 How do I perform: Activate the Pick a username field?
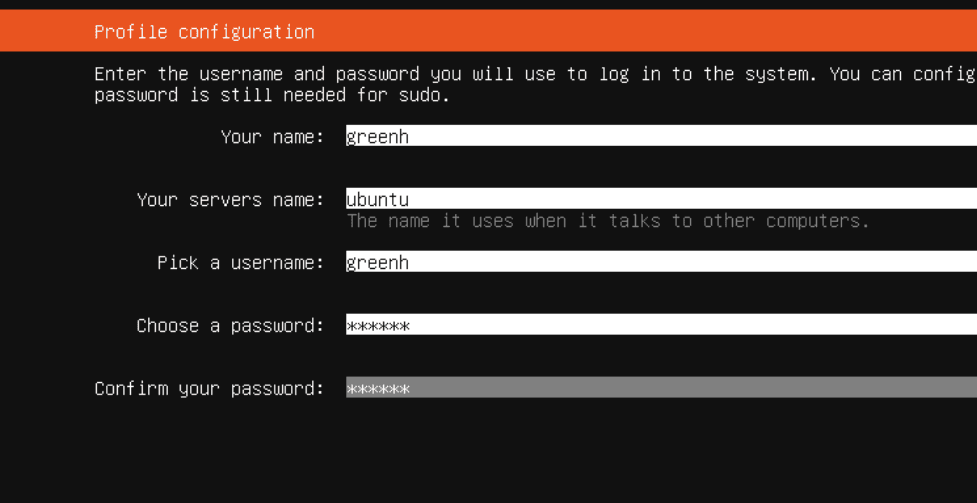point(661,261)
